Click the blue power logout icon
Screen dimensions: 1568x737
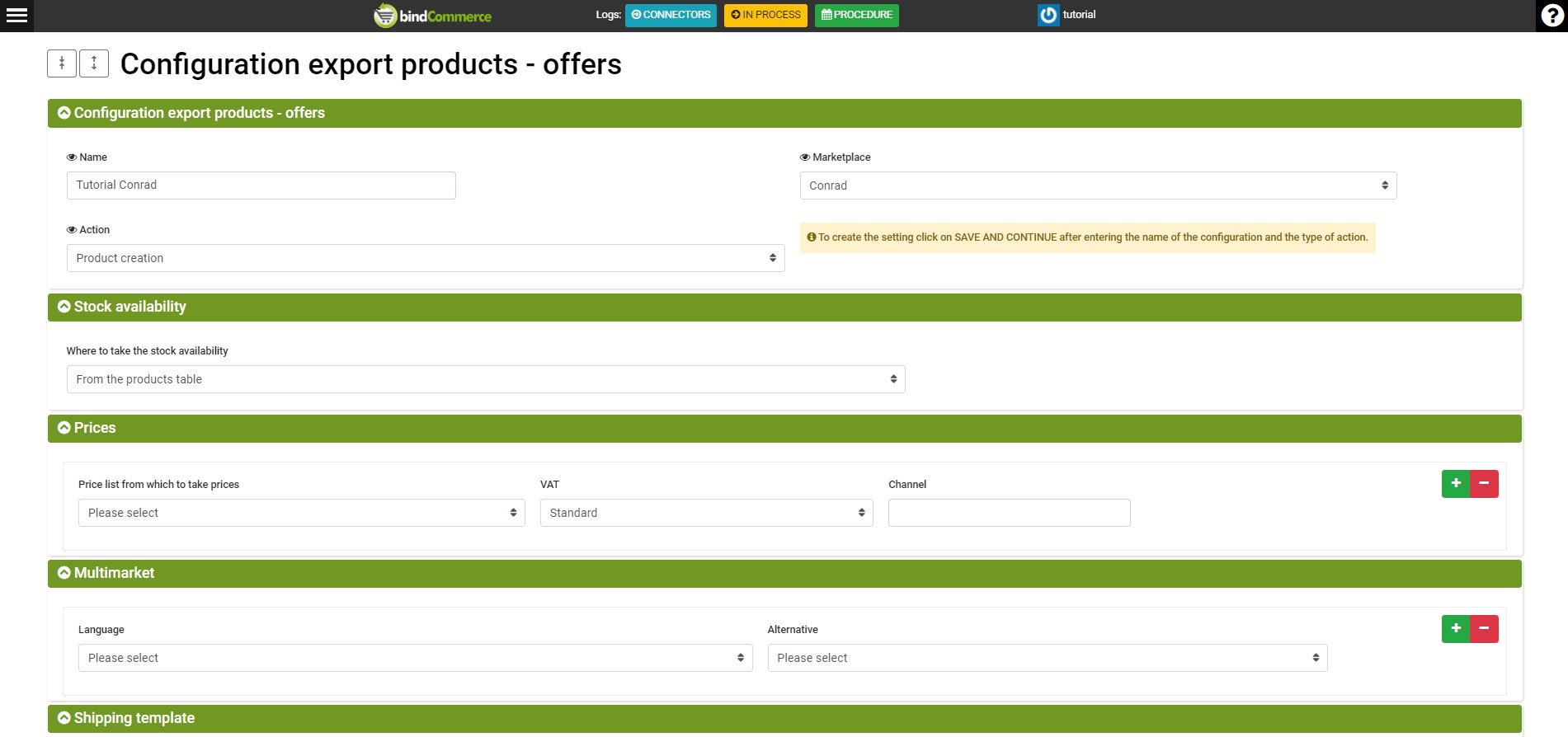click(x=1048, y=15)
